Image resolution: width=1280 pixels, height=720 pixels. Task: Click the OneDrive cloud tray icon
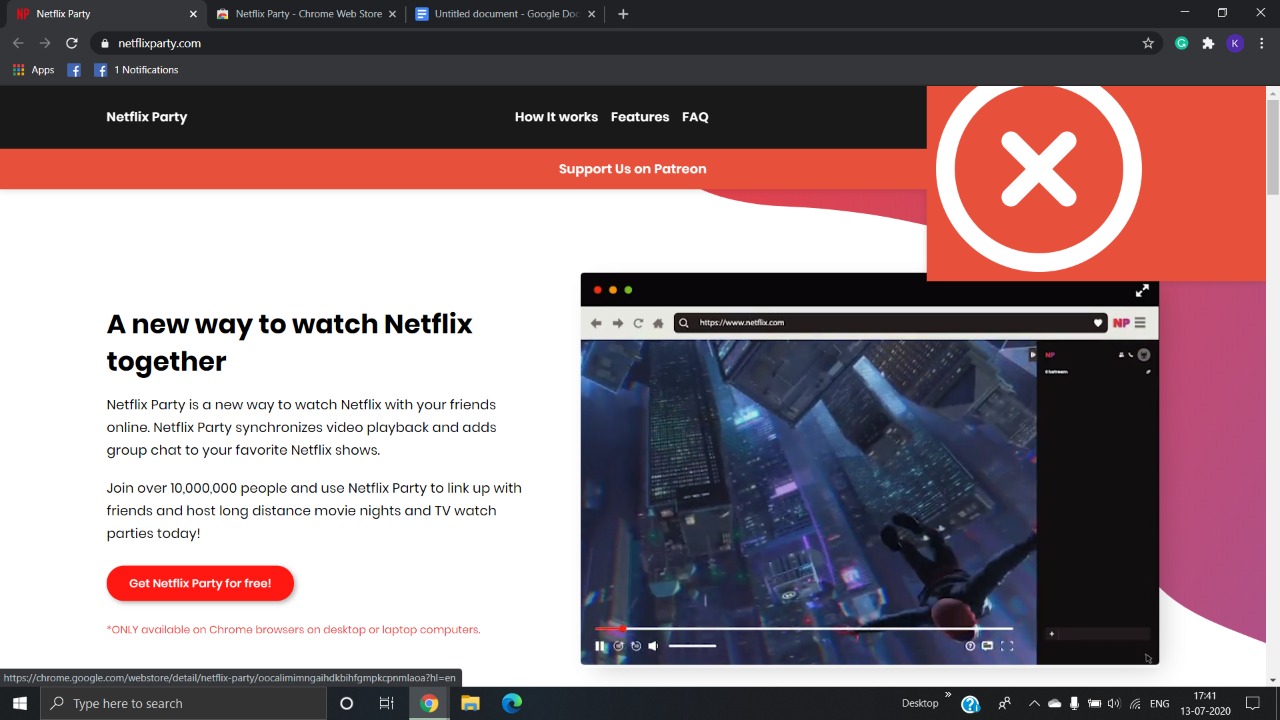(x=1054, y=703)
